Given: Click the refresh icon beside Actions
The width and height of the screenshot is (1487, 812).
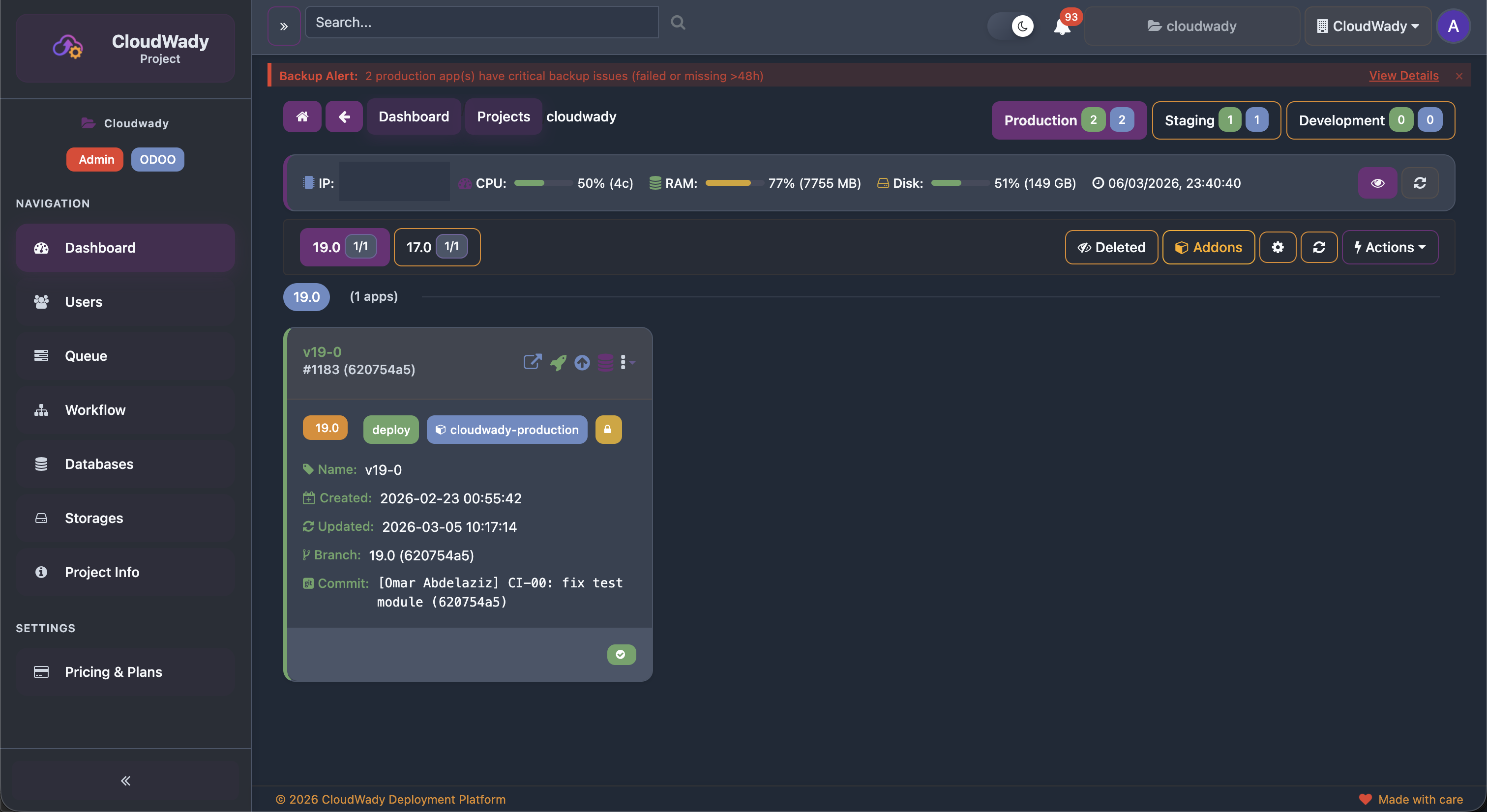Looking at the screenshot, I should 1319,247.
